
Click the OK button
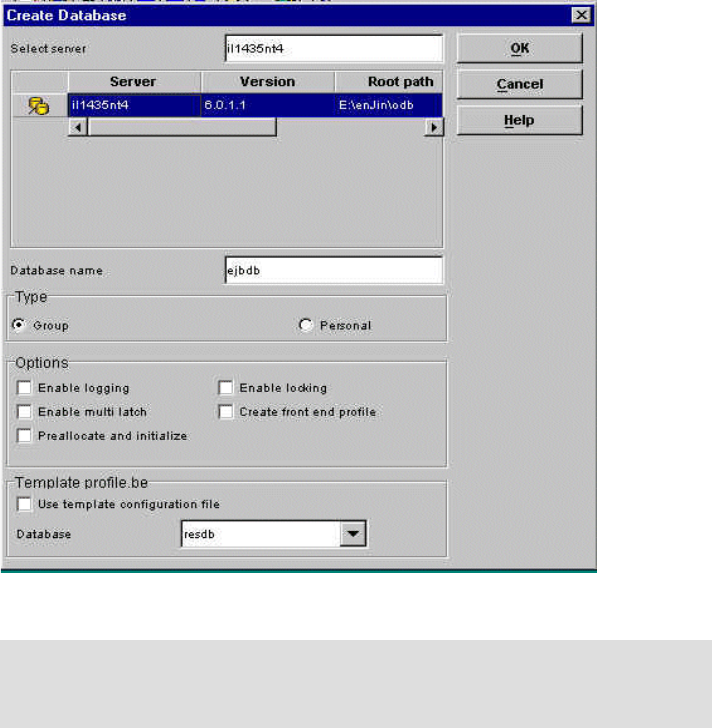(519, 48)
